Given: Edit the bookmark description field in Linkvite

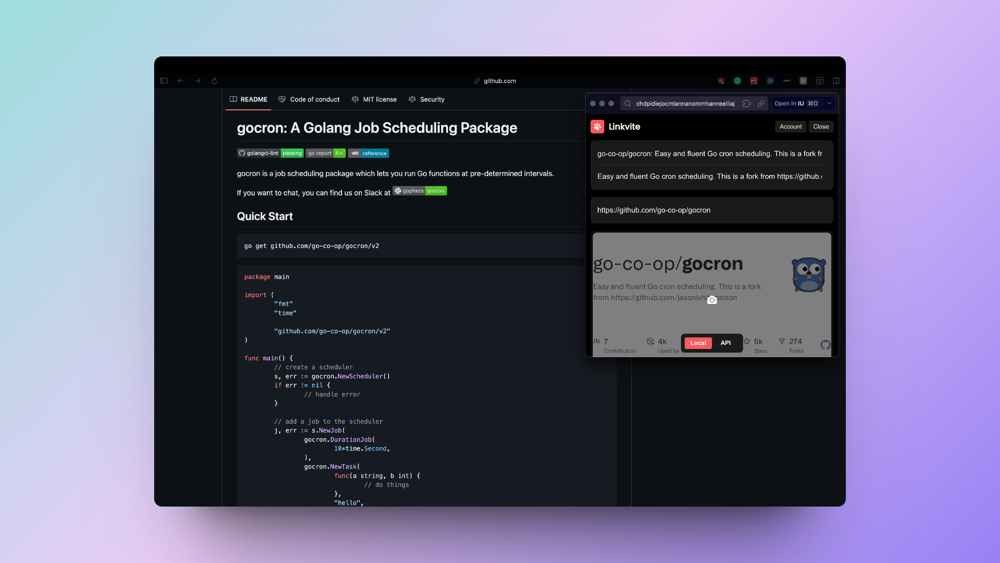Looking at the screenshot, I should pos(712,176).
